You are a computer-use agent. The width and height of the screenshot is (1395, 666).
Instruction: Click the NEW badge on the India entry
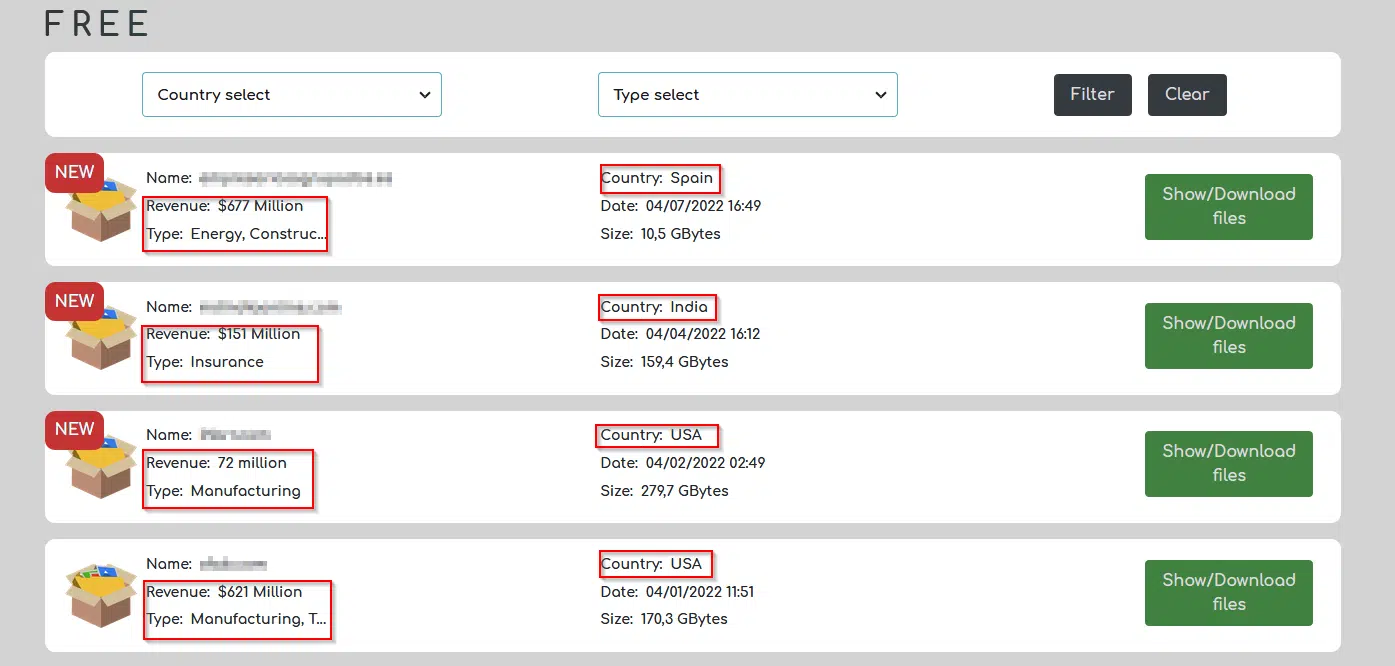tap(74, 301)
